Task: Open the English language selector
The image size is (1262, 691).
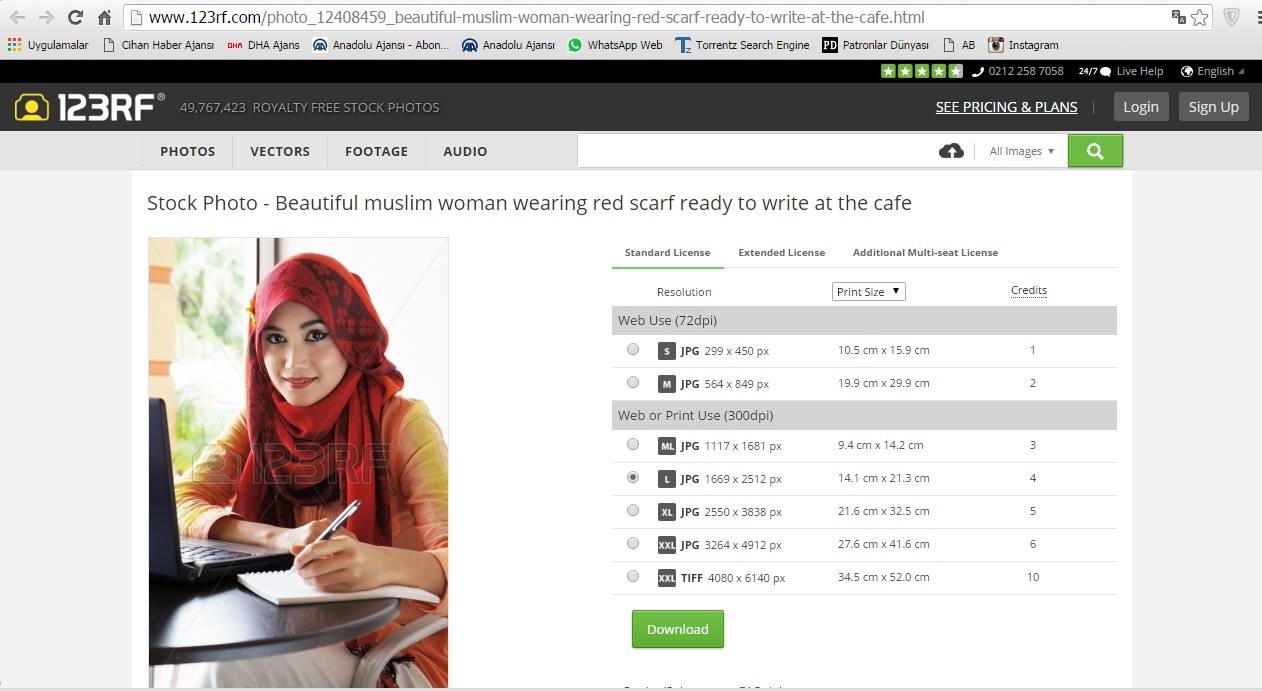Action: click(1213, 71)
